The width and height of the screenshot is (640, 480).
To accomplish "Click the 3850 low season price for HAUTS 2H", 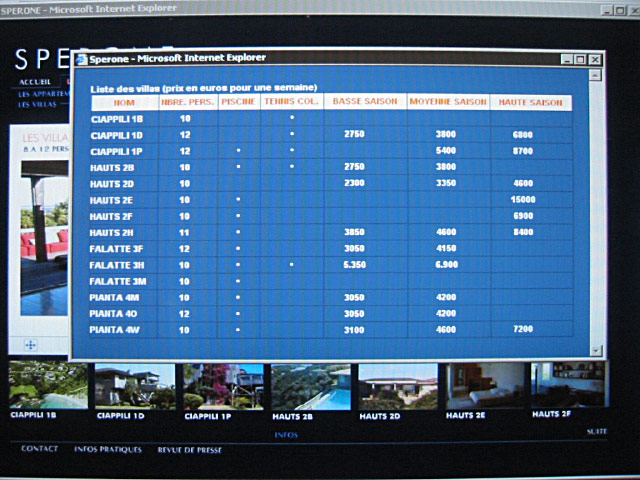I will coord(354,232).
